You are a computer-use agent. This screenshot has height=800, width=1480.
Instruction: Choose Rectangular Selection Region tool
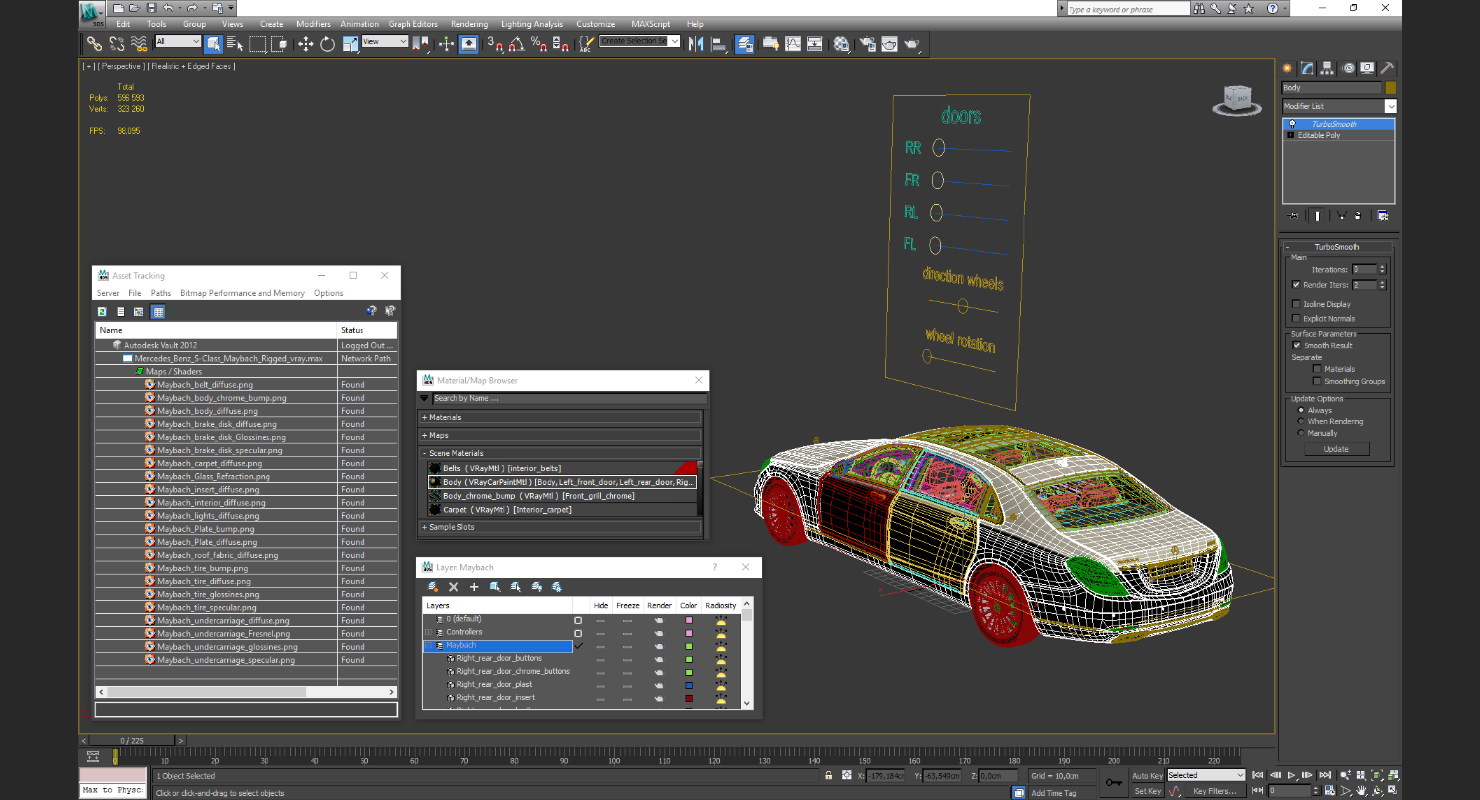[x=257, y=44]
